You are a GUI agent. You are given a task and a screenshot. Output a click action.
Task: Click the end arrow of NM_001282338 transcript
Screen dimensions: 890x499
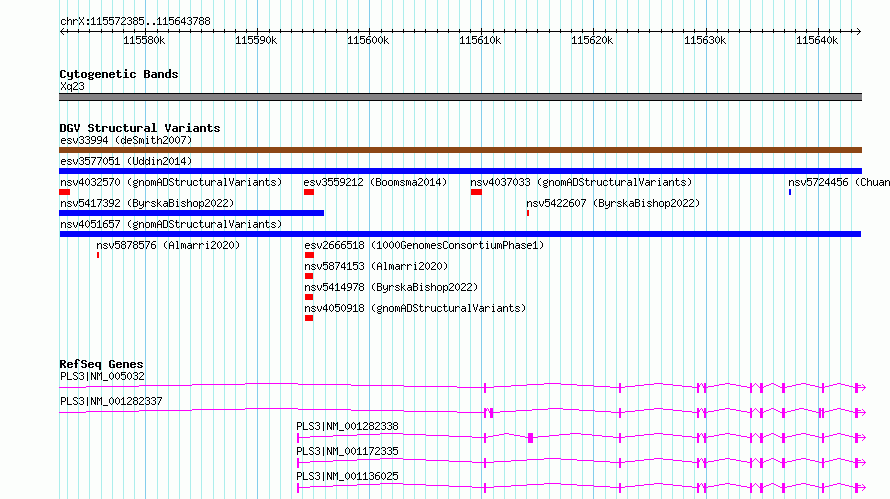[862, 438]
